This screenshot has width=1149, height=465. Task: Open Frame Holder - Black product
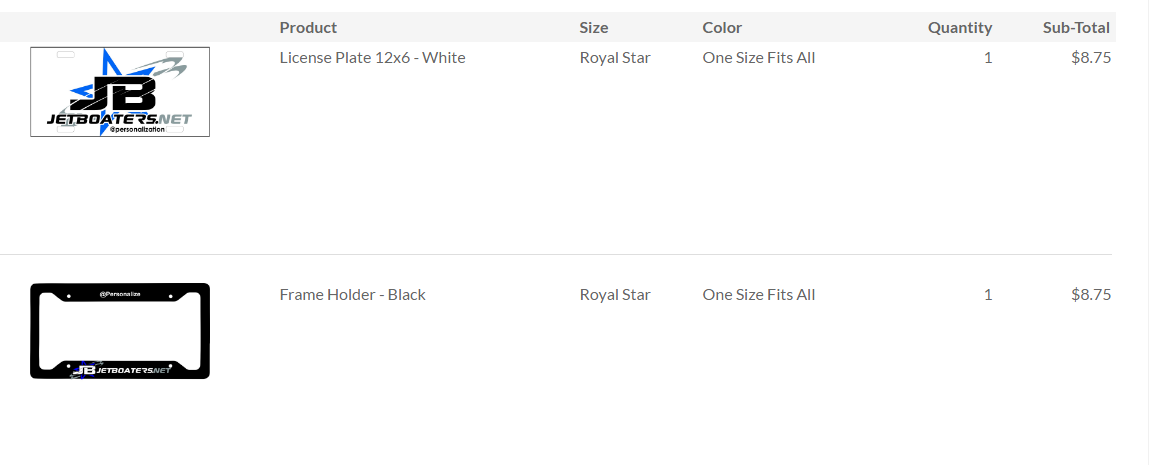[x=352, y=295]
